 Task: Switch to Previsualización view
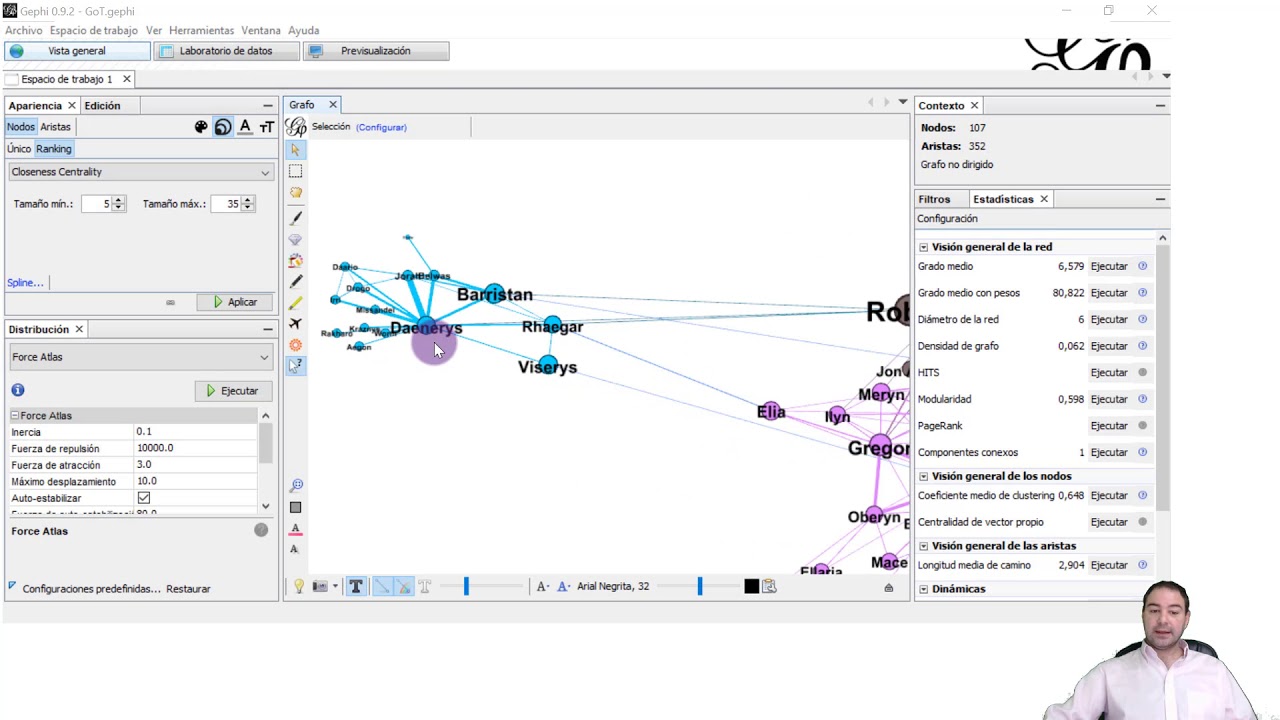[376, 51]
